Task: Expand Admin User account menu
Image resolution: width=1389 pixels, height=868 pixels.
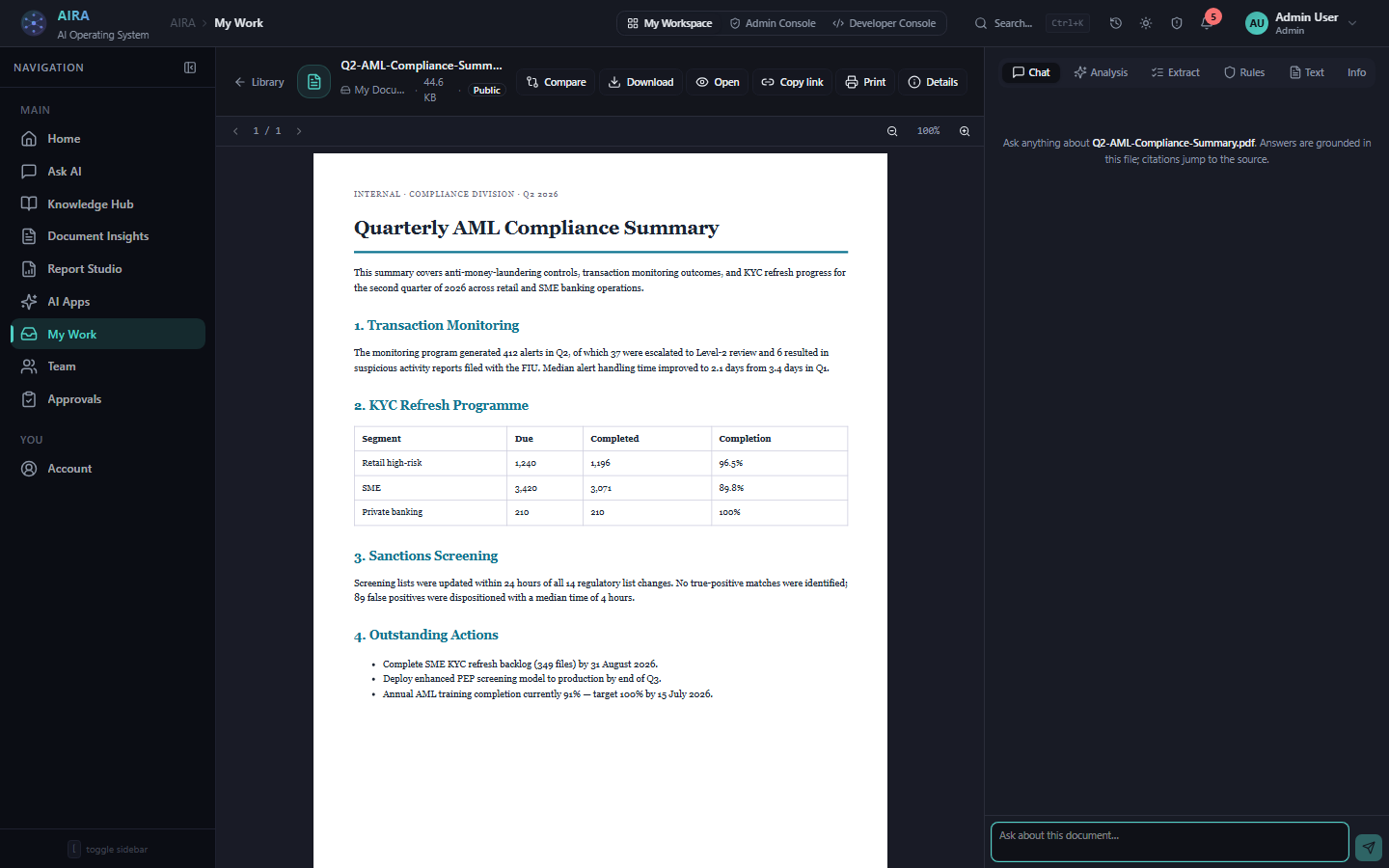Action: [1301, 23]
